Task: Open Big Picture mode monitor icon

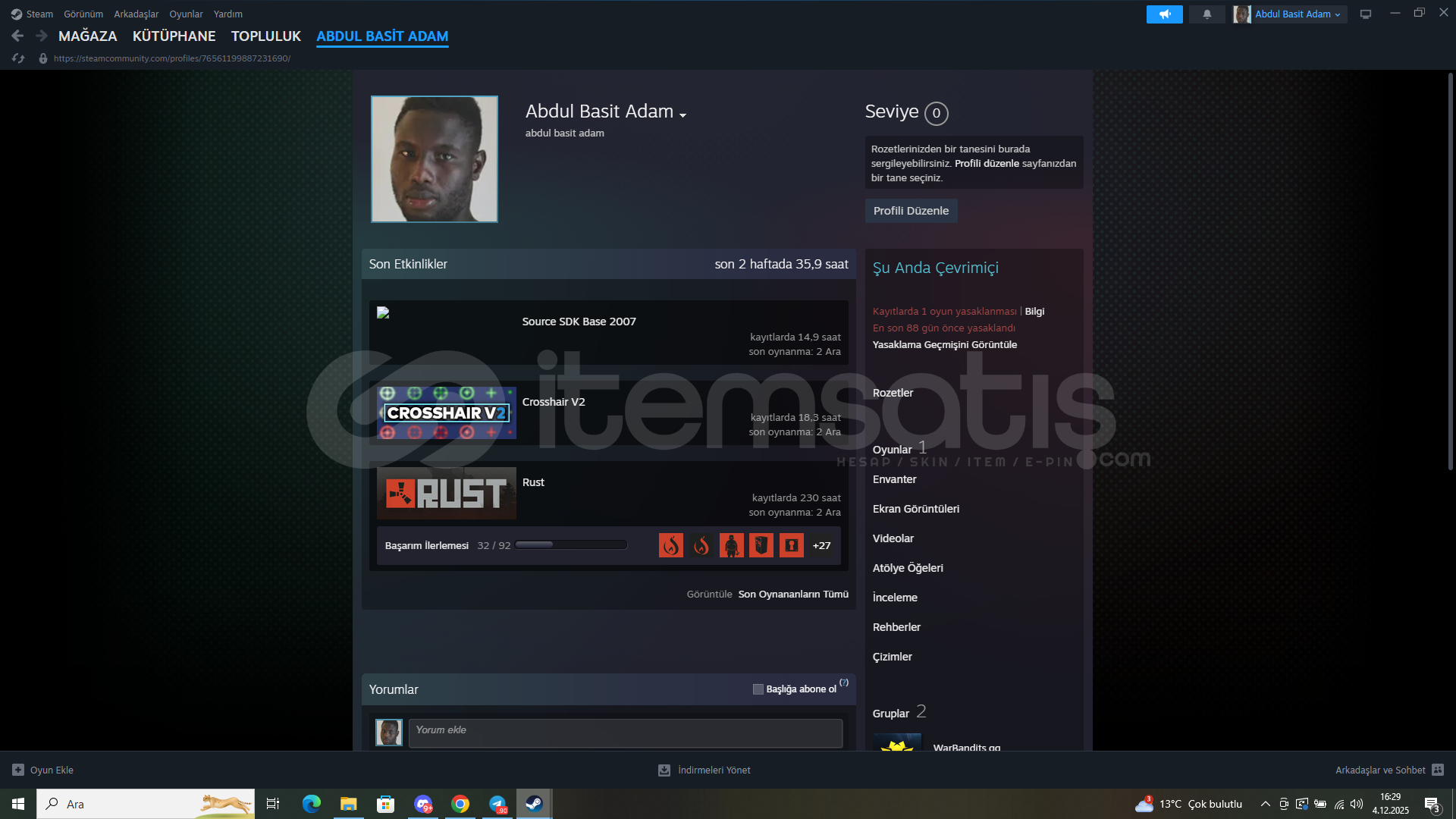Action: click(x=1366, y=14)
